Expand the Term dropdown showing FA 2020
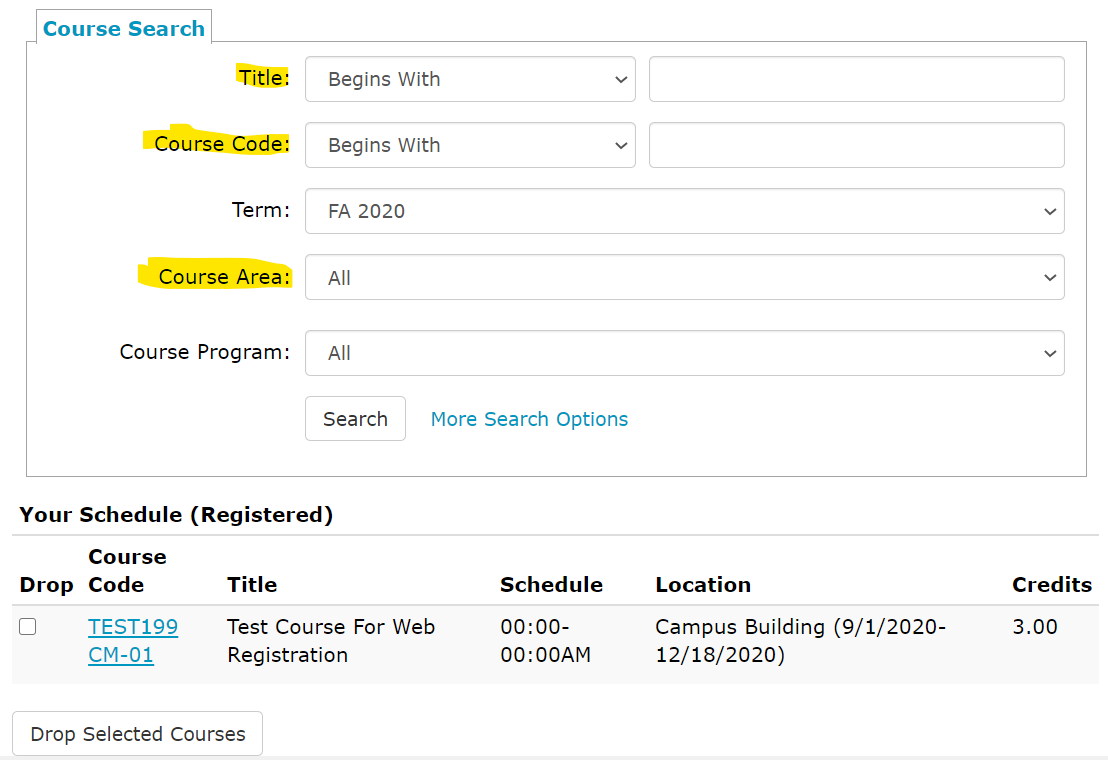 click(x=684, y=211)
